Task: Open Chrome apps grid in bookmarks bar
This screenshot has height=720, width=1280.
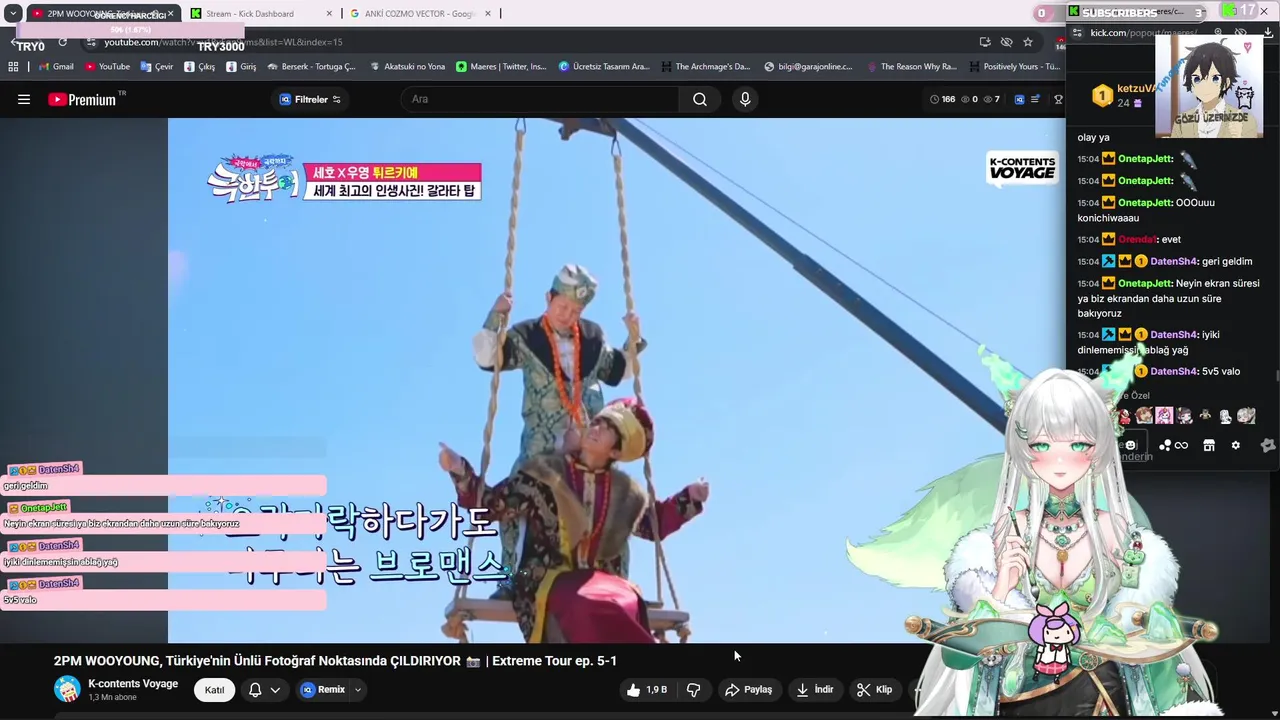Action: (13, 67)
